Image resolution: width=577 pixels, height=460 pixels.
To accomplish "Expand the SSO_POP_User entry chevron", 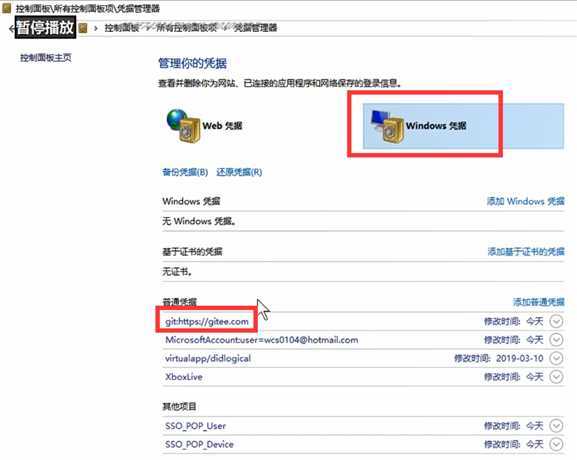I will click(x=556, y=426).
